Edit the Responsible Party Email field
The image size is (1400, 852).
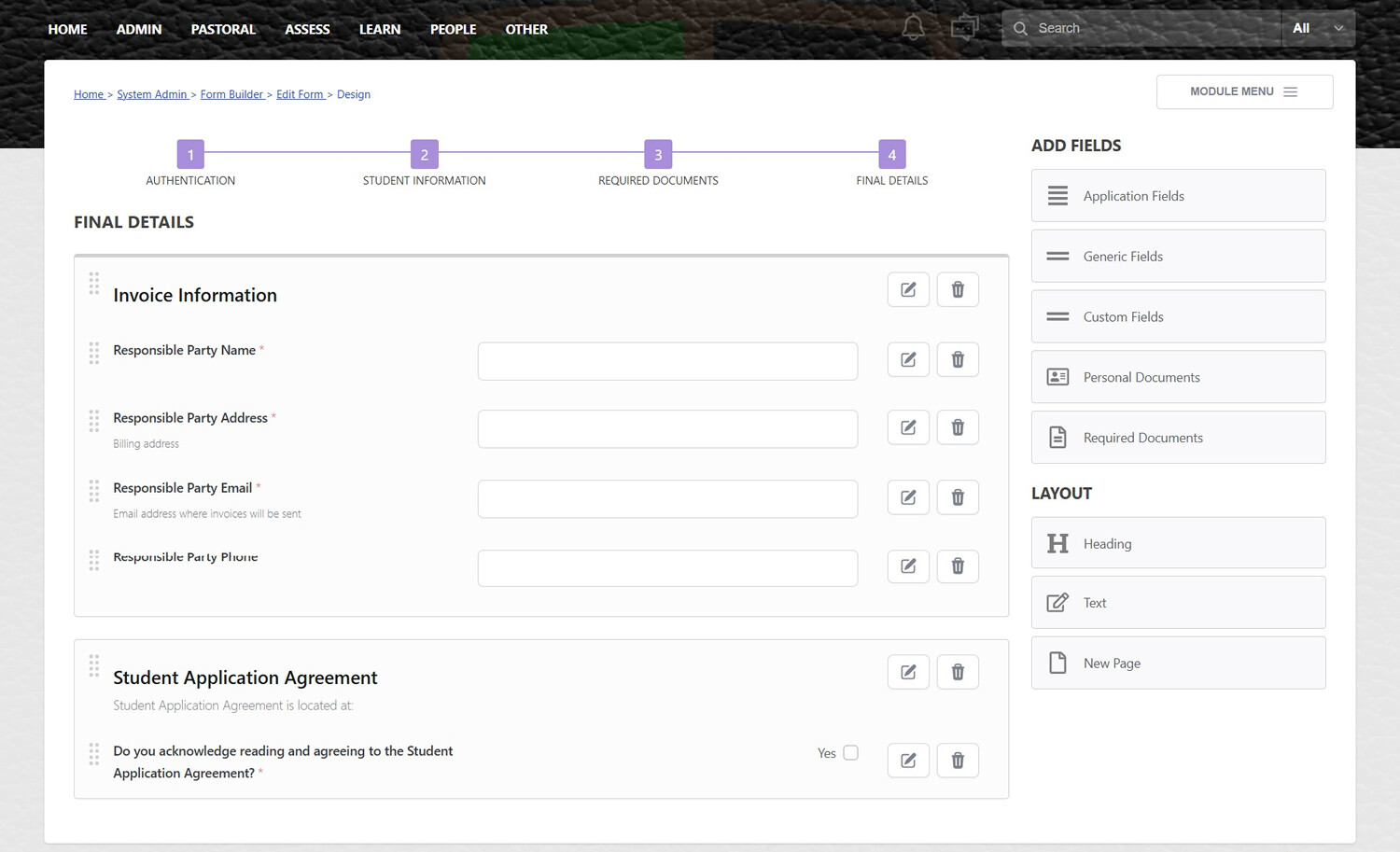908,497
